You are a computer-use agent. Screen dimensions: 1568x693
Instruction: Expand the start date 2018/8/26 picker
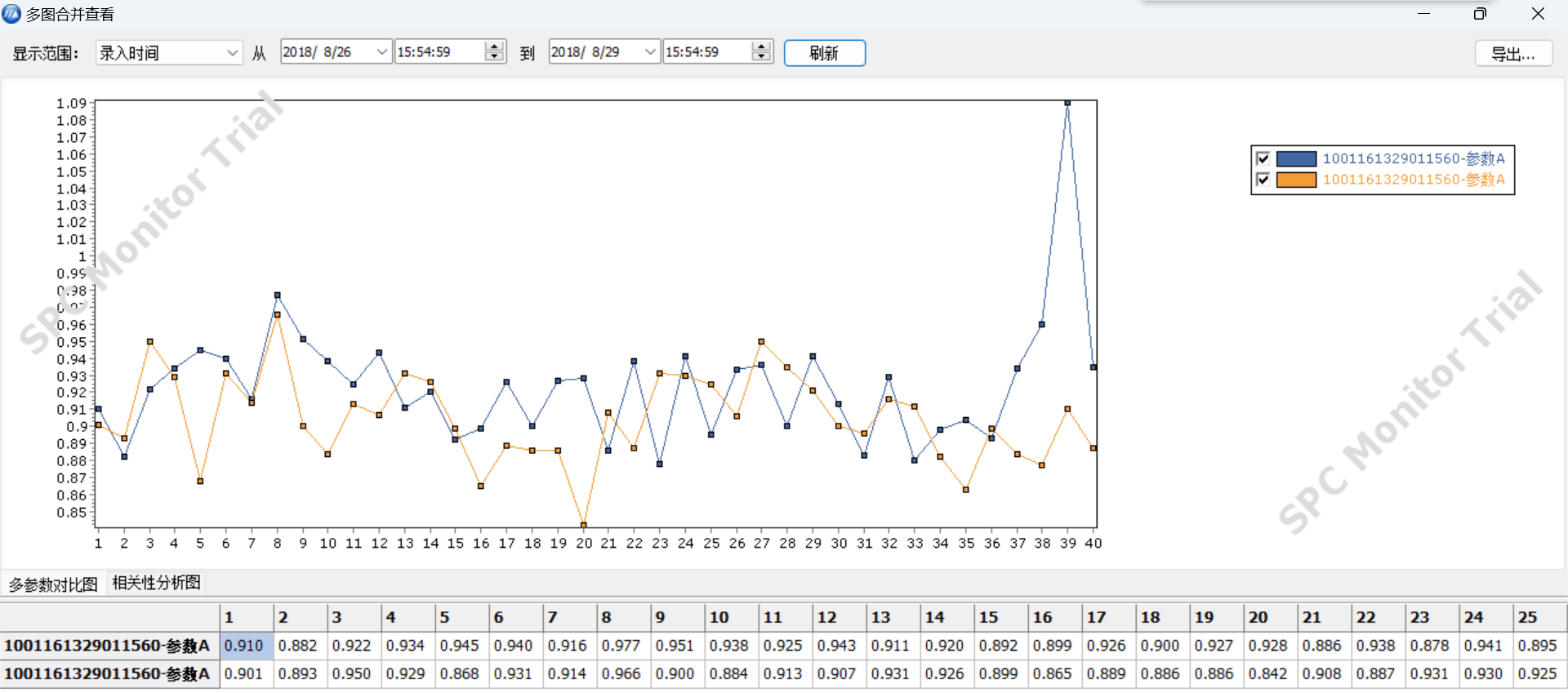(x=381, y=52)
